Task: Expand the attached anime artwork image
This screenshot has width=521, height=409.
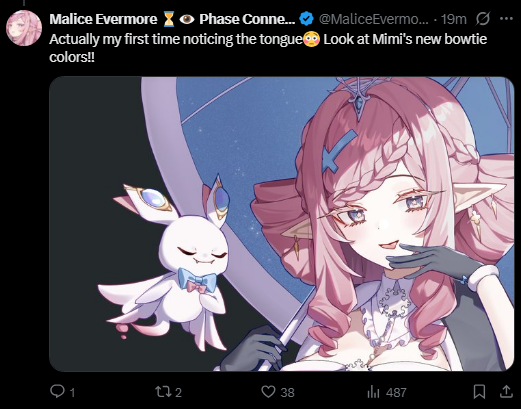Action: 282,224
